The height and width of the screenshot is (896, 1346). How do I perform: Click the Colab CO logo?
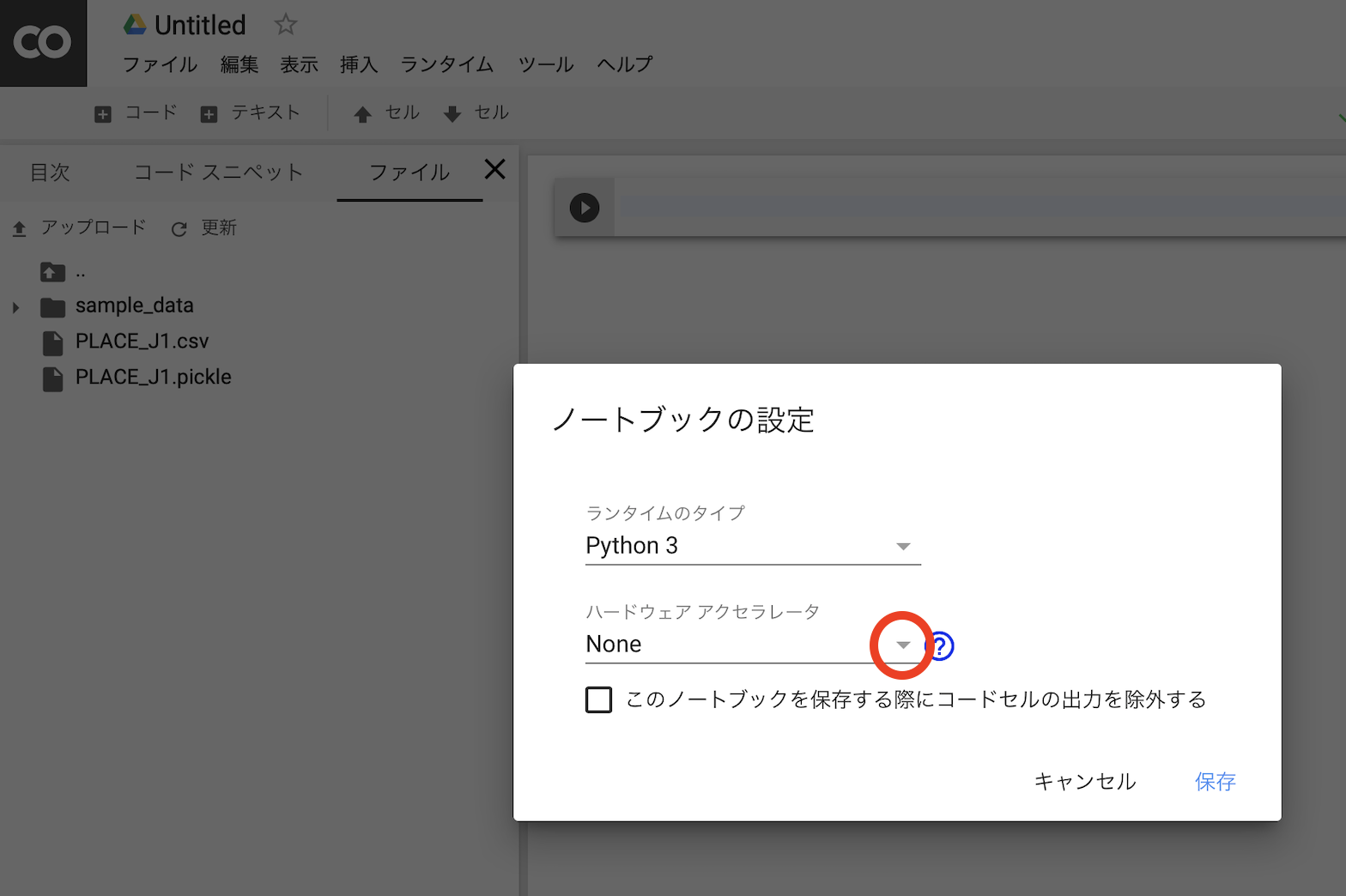[x=43, y=43]
